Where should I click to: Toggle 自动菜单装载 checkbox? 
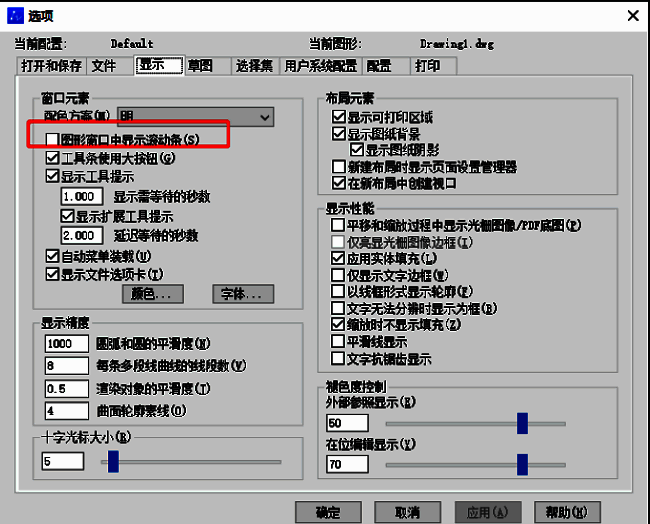tap(52, 256)
